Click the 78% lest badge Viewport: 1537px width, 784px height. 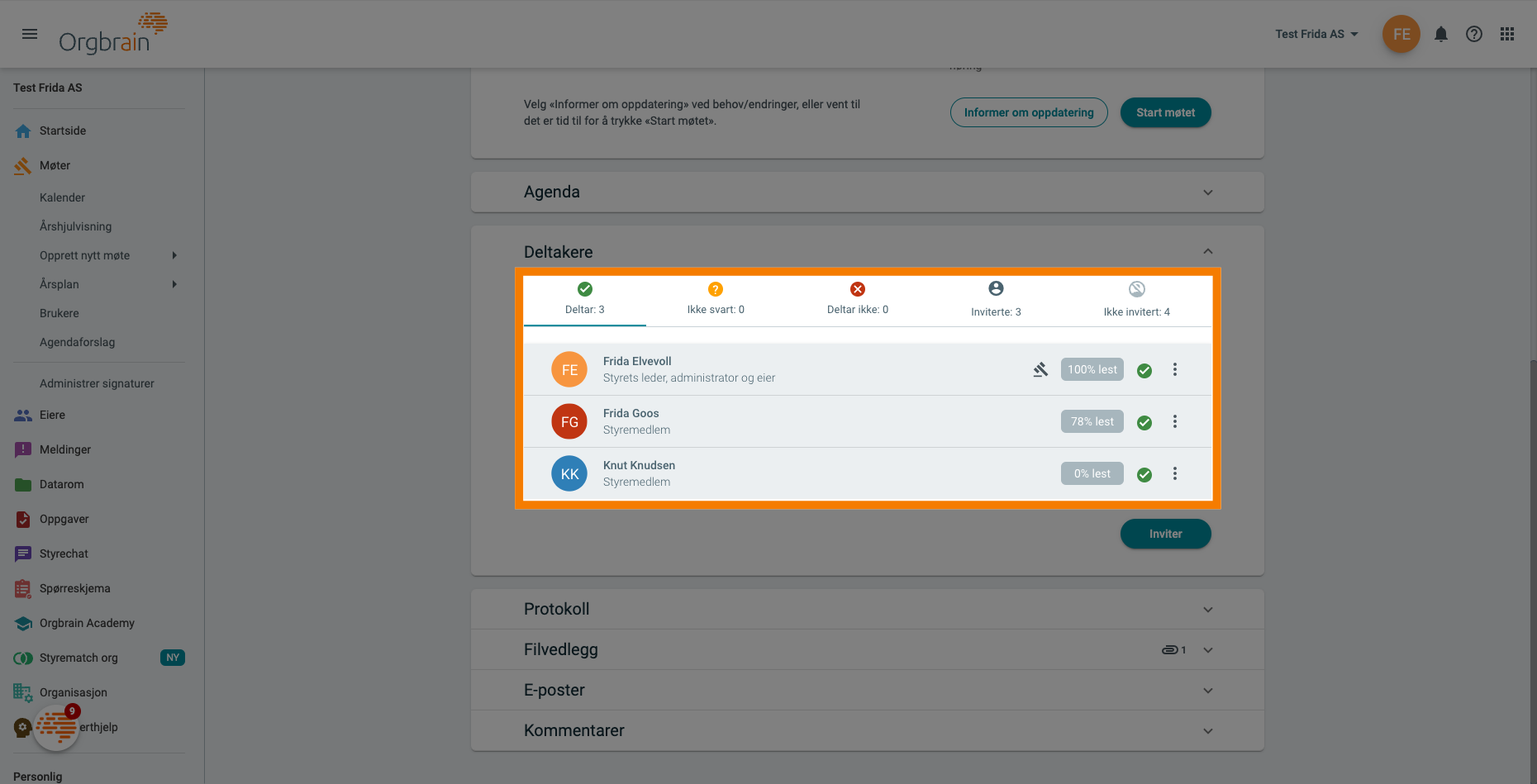(x=1092, y=421)
